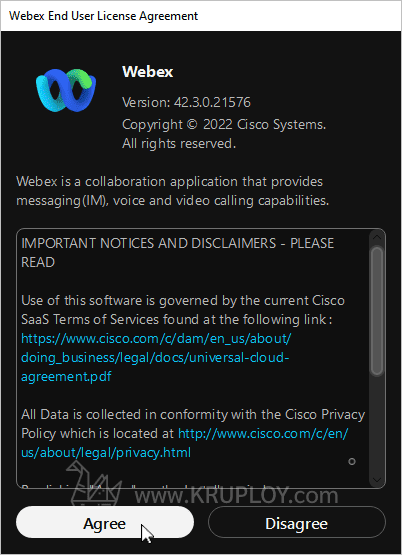Click the Version 42.3.0.21576 text

click(186, 102)
